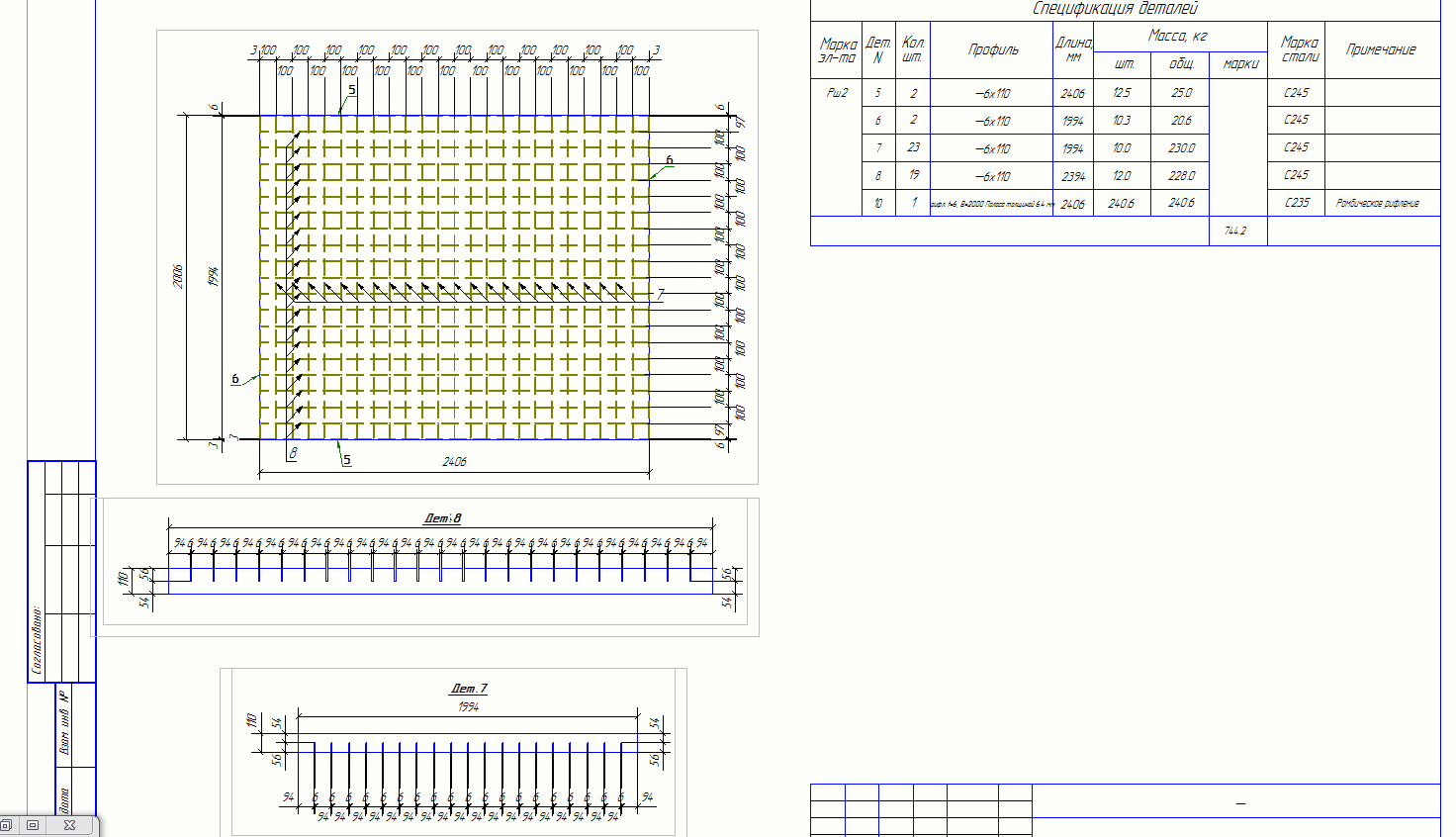Click the 'Согласовано:' text in the side stamp

coord(38,640)
